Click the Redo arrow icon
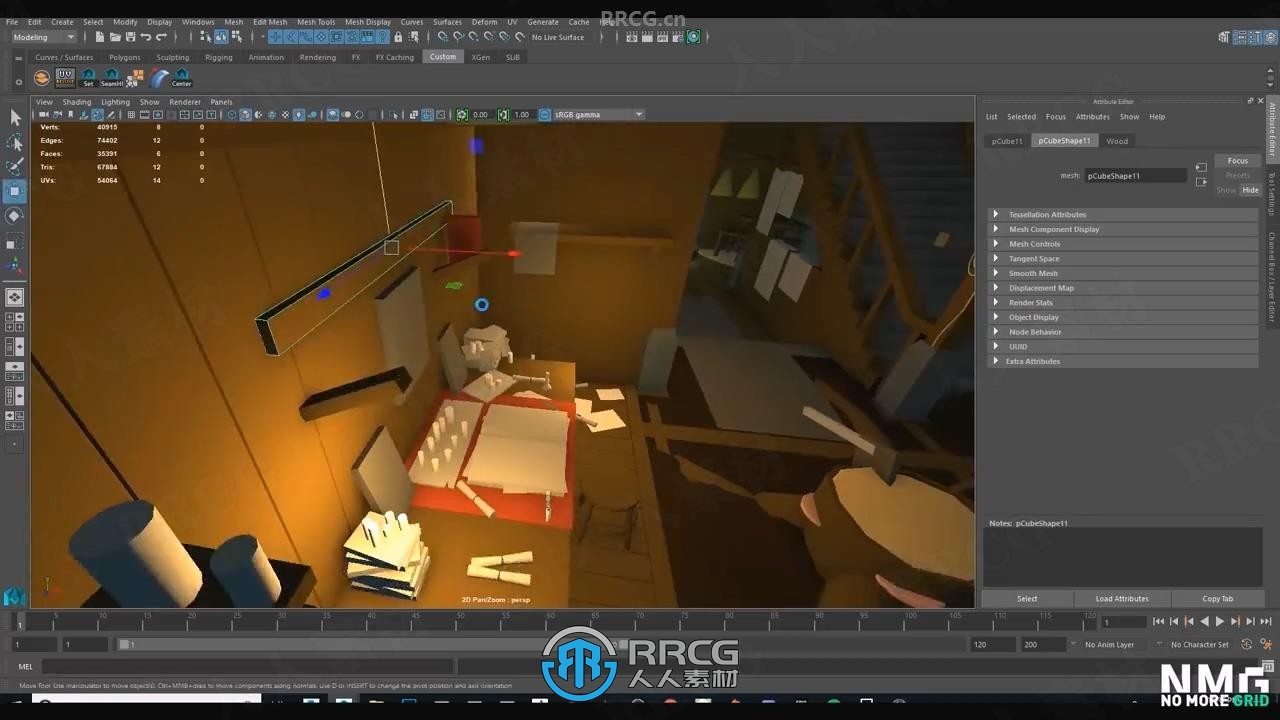This screenshot has height=720, width=1280. (161, 37)
